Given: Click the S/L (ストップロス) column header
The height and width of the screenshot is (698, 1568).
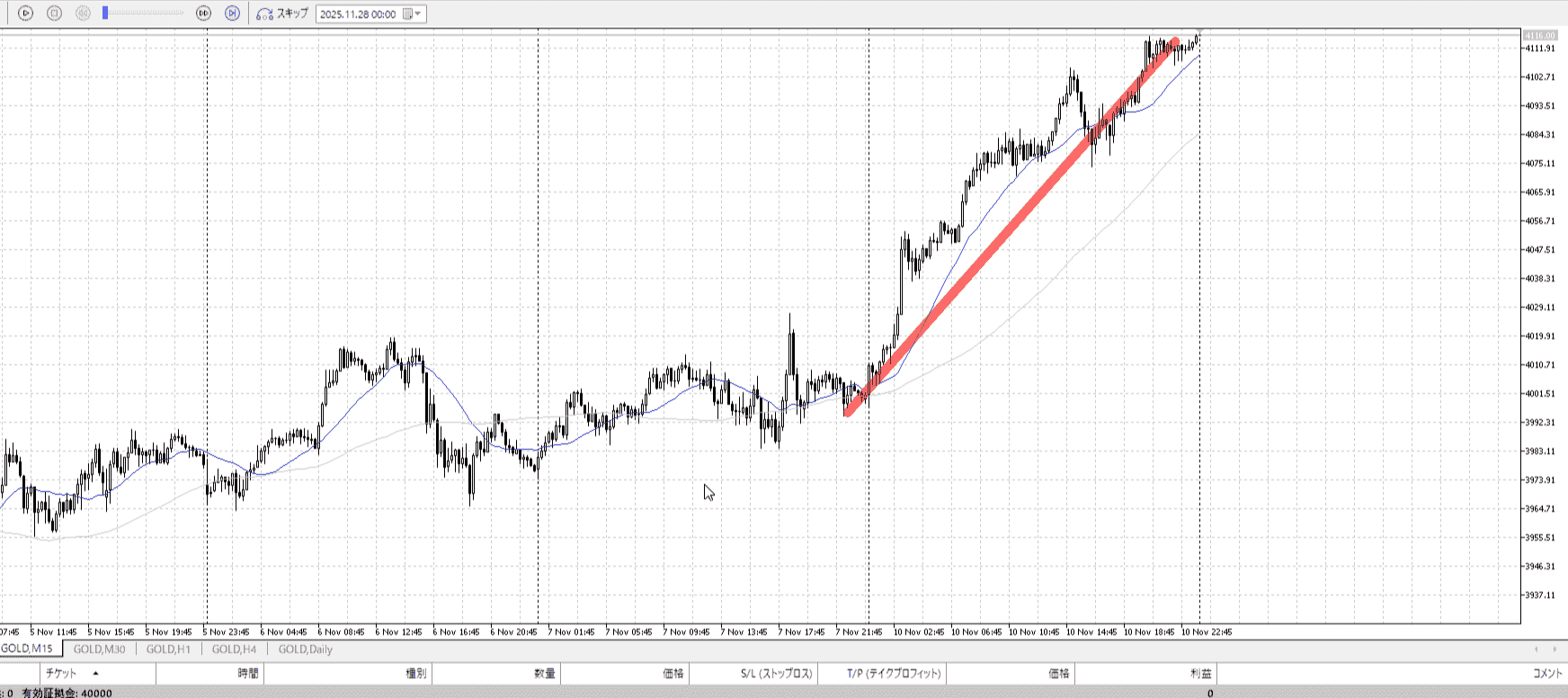Looking at the screenshot, I should point(776,673).
